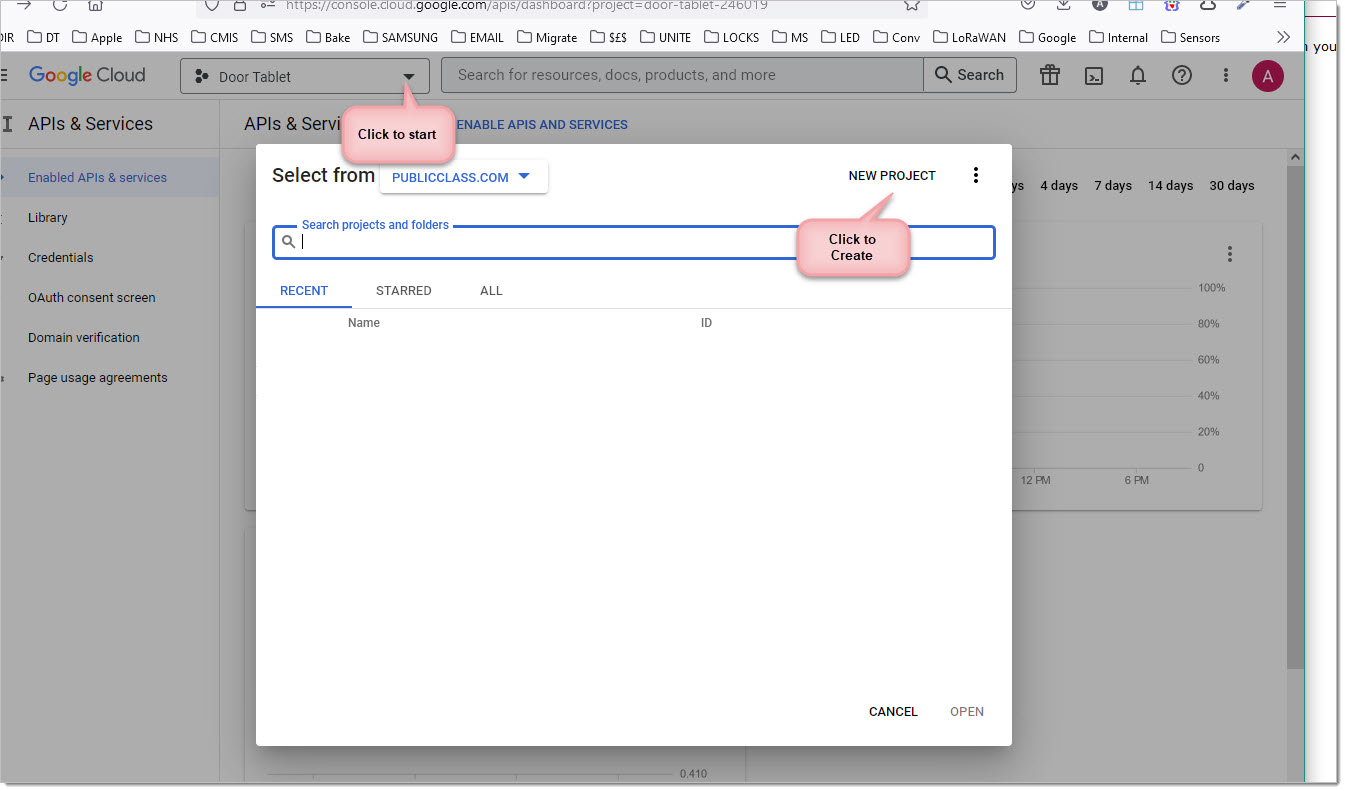Click top bar vertical dots settings menu
Image resolution: width=1345 pixels, height=791 pixels.
tap(1226, 76)
